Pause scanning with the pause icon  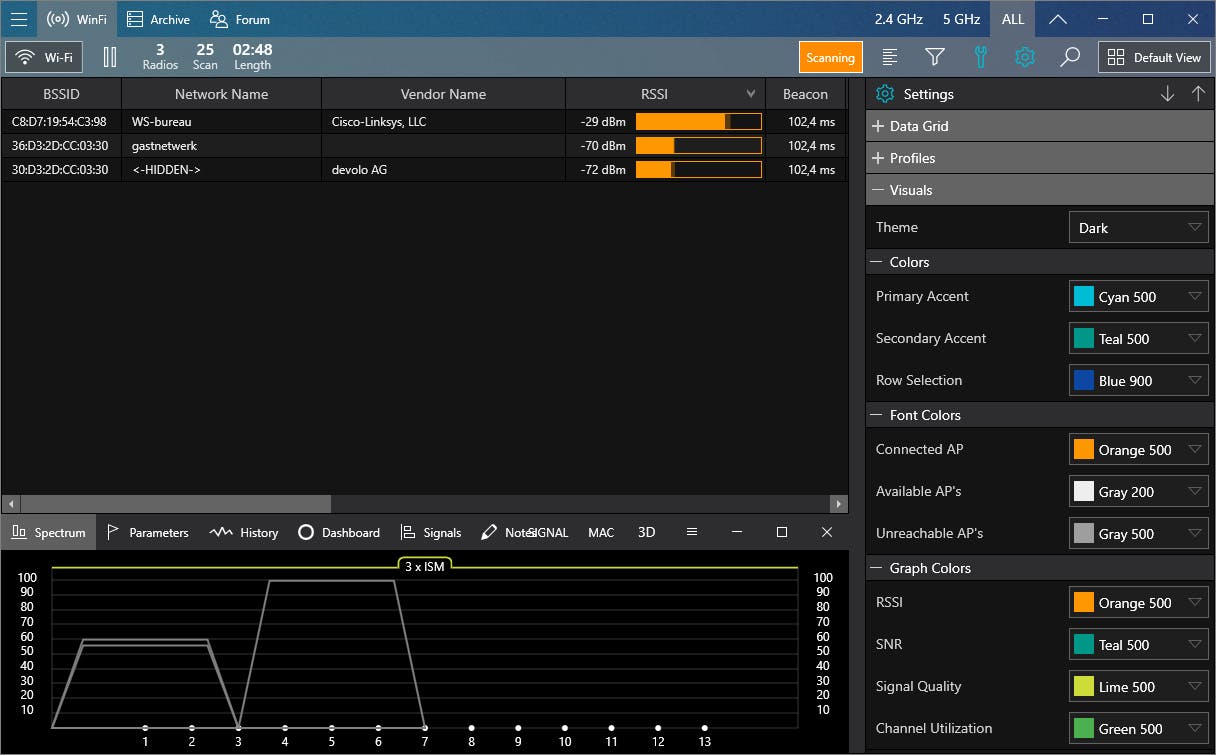(x=110, y=57)
